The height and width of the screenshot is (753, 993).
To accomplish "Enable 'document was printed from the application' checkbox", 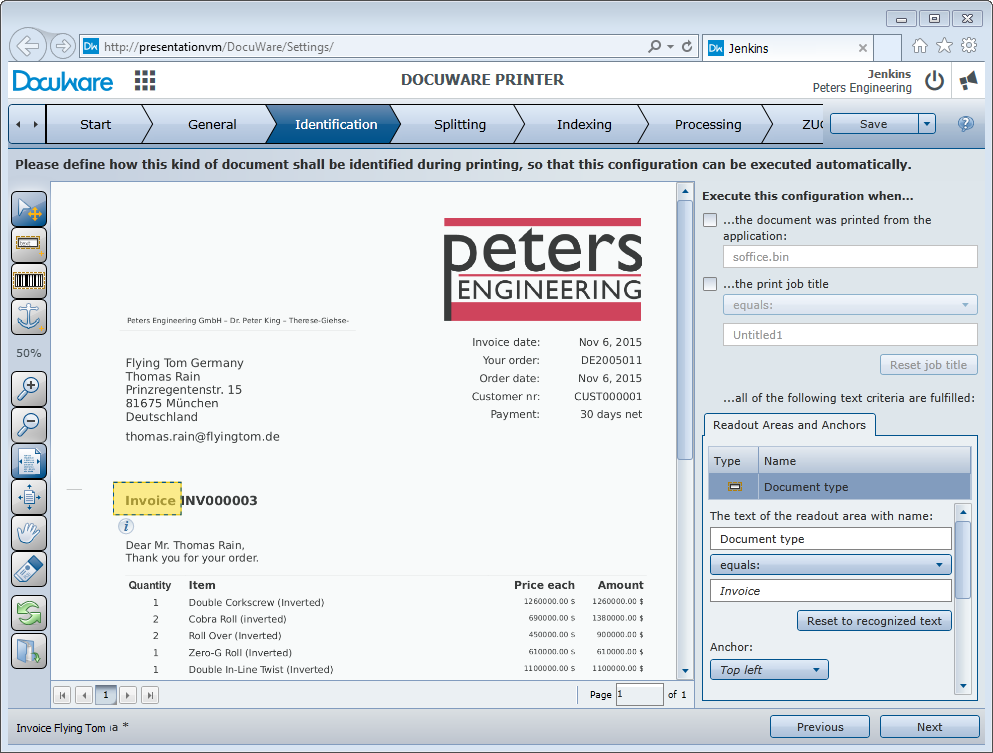I will coord(710,220).
